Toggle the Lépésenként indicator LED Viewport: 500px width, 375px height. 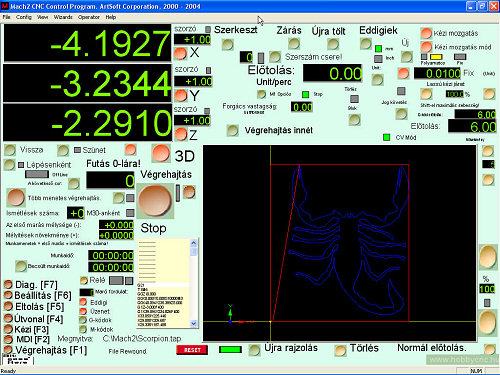[21, 165]
